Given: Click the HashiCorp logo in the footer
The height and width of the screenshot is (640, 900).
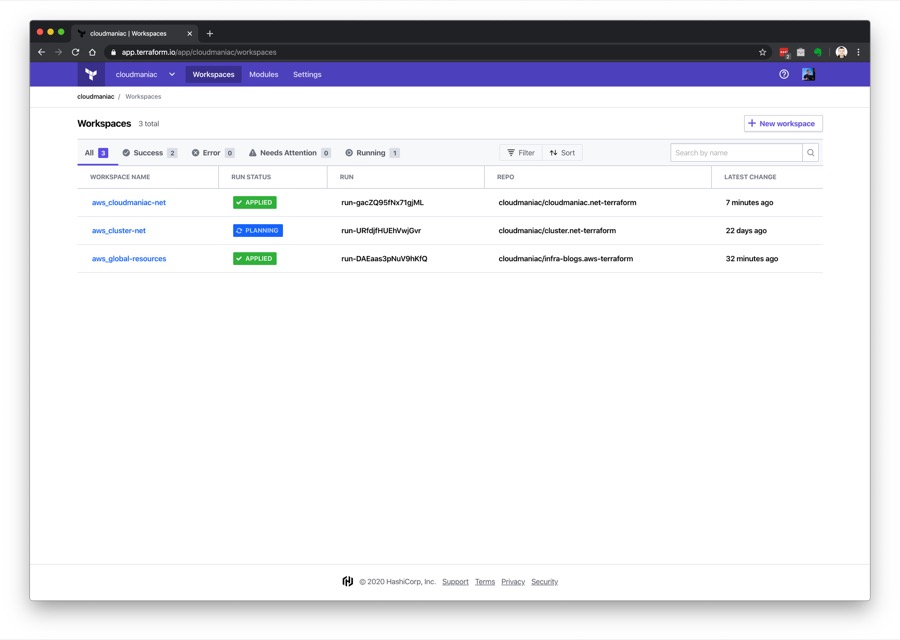Looking at the screenshot, I should [347, 581].
